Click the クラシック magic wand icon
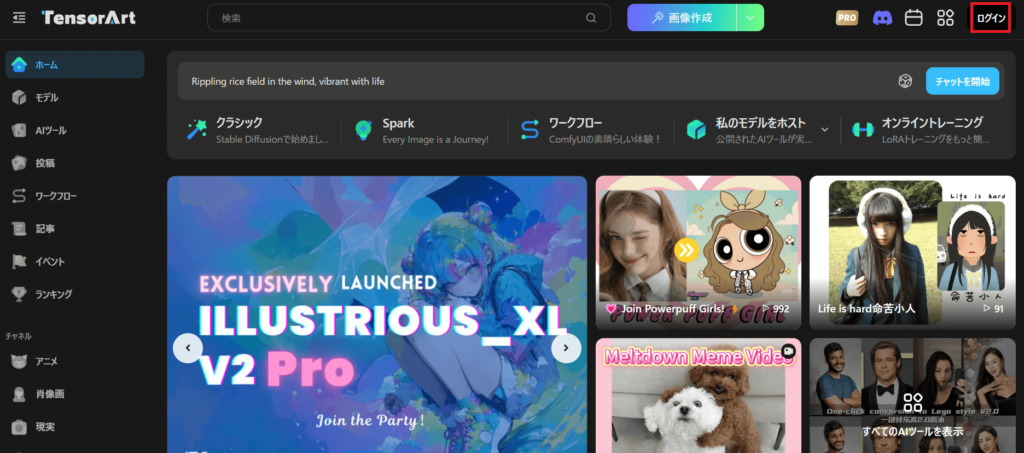Image resolution: width=1024 pixels, height=453 pixels. [x=197, y=129]
